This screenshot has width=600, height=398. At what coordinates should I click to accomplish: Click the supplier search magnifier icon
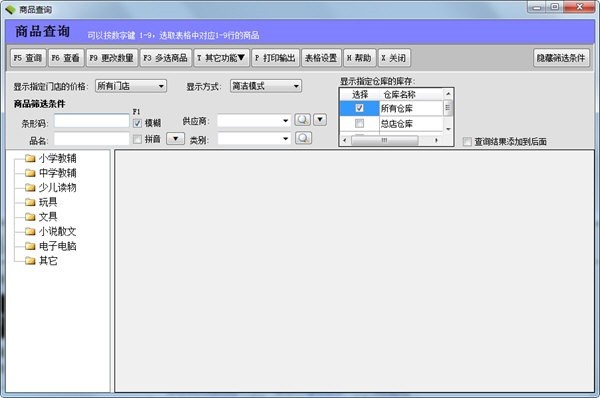click(x=302, y=120)
